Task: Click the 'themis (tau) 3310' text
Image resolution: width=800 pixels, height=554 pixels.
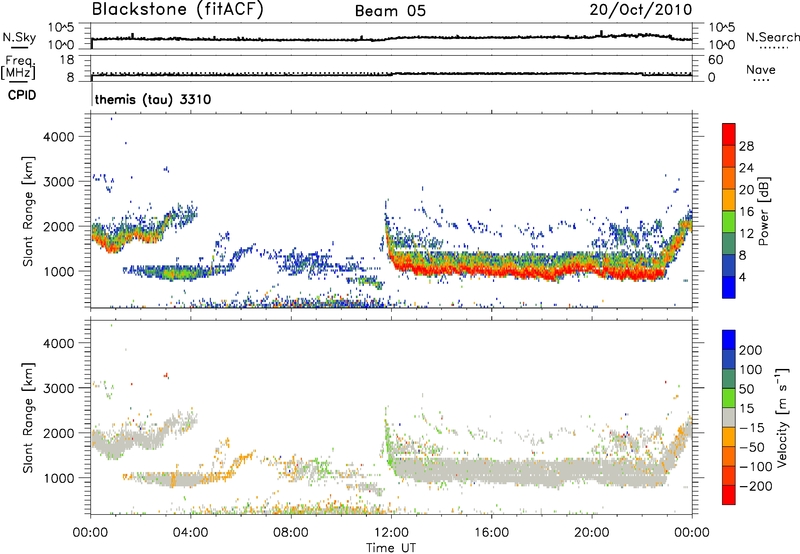Action: click(153, 99)
